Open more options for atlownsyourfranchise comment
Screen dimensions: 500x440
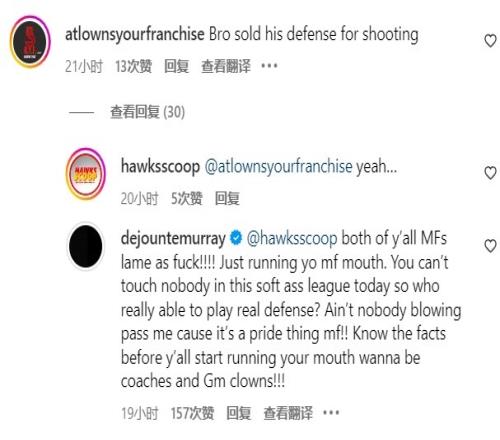[269, 66]
